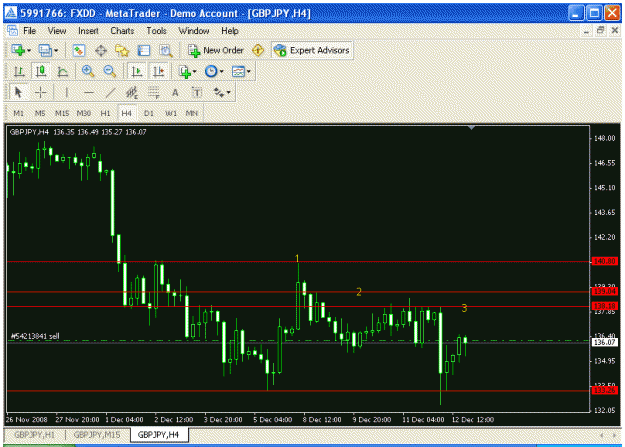Select the Text Label tool
625x447 pixels.
[x=197, y=93]
